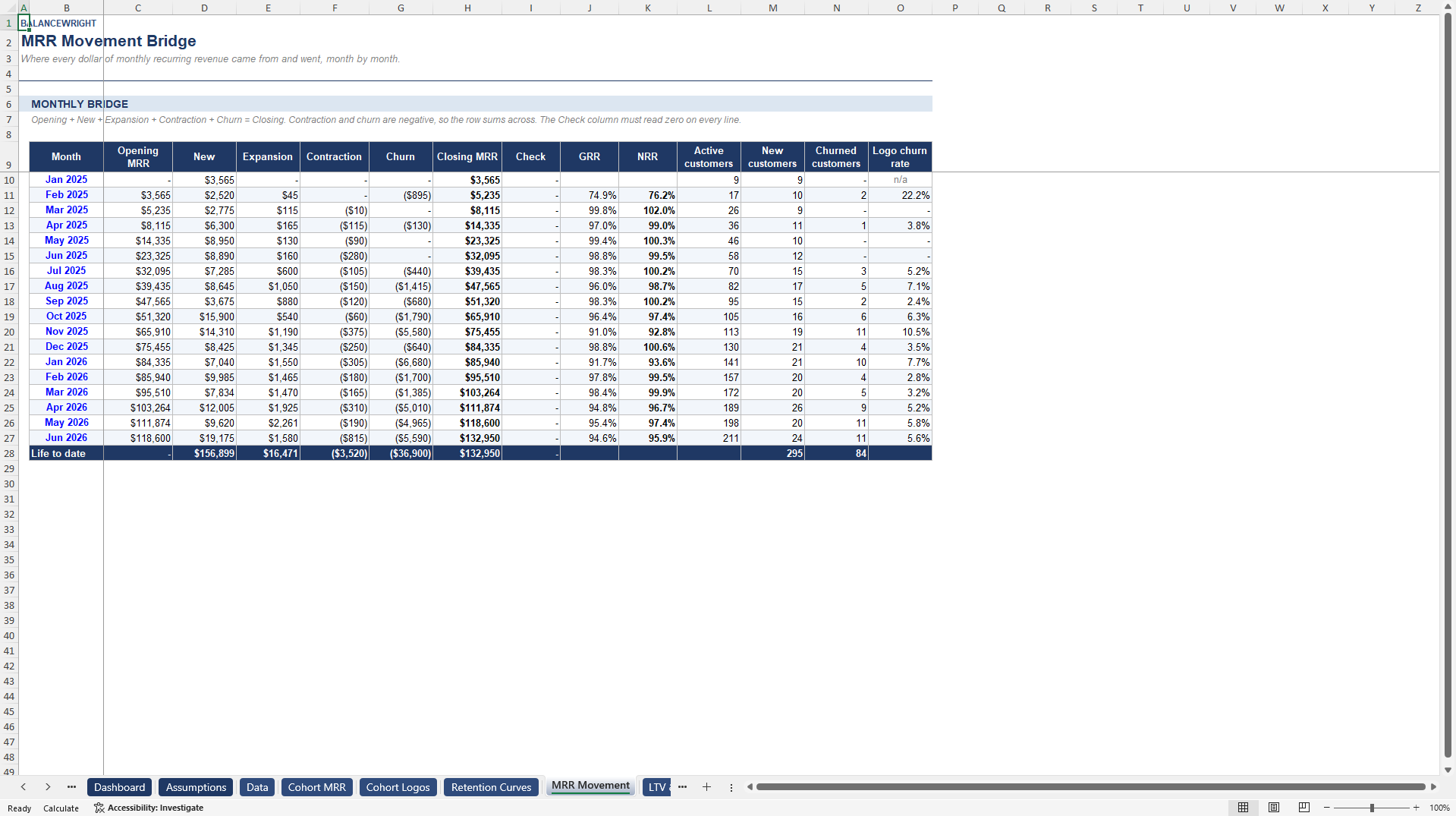Add a new sheet

pyautogui.click(x=706, y=787)
